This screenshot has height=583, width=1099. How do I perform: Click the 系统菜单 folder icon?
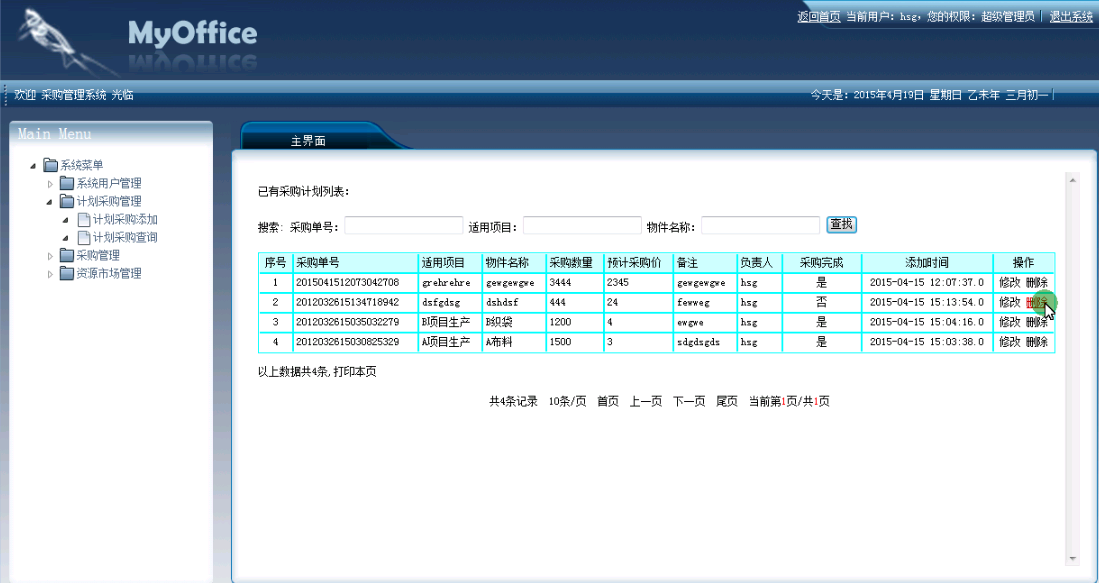coord(50,166)
